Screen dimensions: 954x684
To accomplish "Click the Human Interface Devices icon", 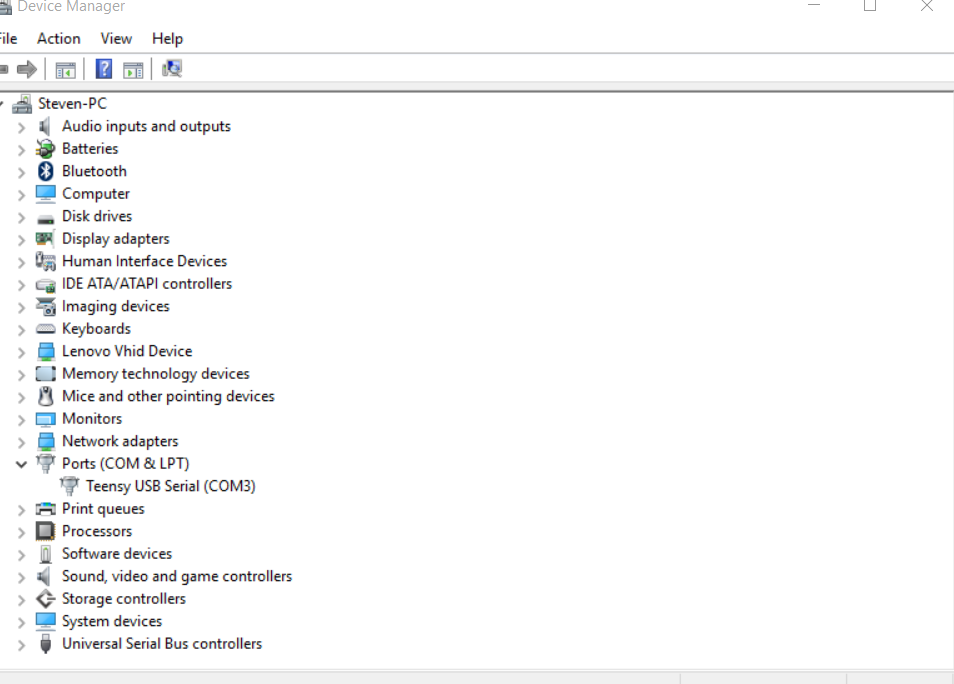I will point(46,262).
